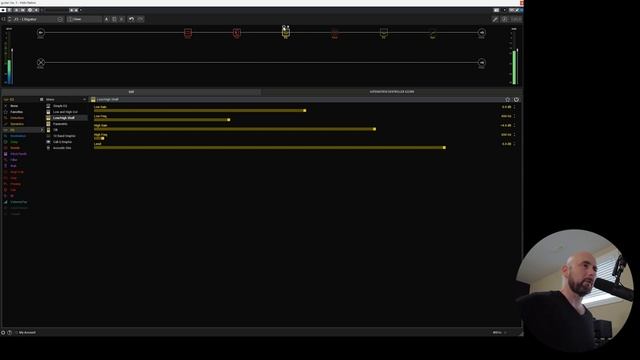Open the pencil edit tool top right
This screenshot has width=640, height=360.
click(x=495, y=19)
